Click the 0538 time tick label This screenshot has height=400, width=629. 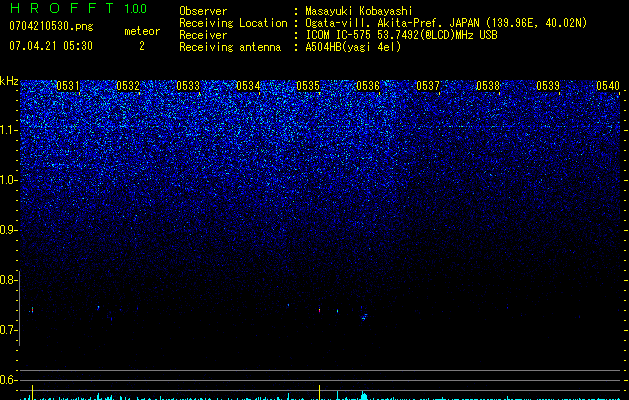click(488, 86)
